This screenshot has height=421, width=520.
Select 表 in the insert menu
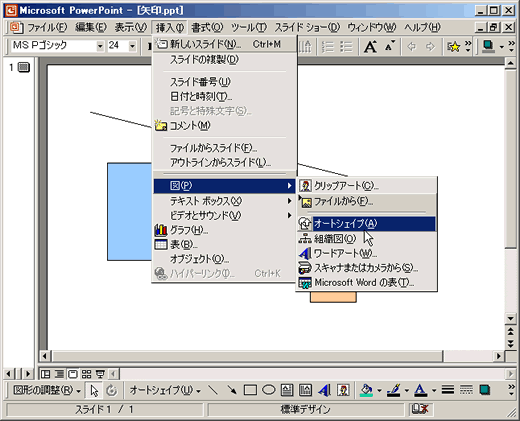point(224,245)
